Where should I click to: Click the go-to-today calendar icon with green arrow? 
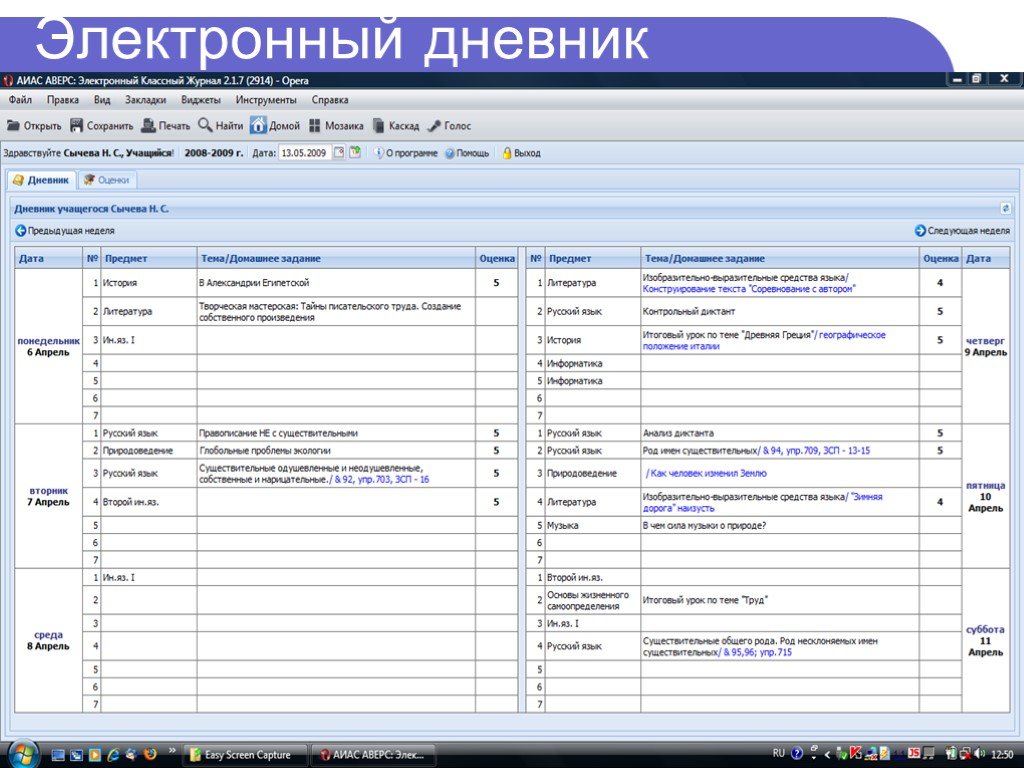355,152
